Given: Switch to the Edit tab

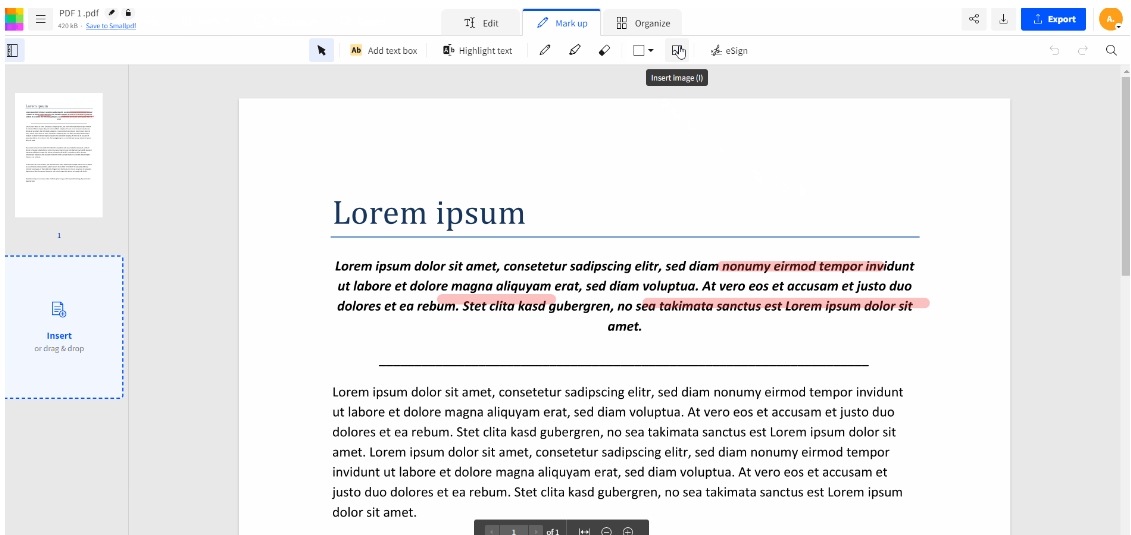Looking at the screenshot, I should 481,22.
